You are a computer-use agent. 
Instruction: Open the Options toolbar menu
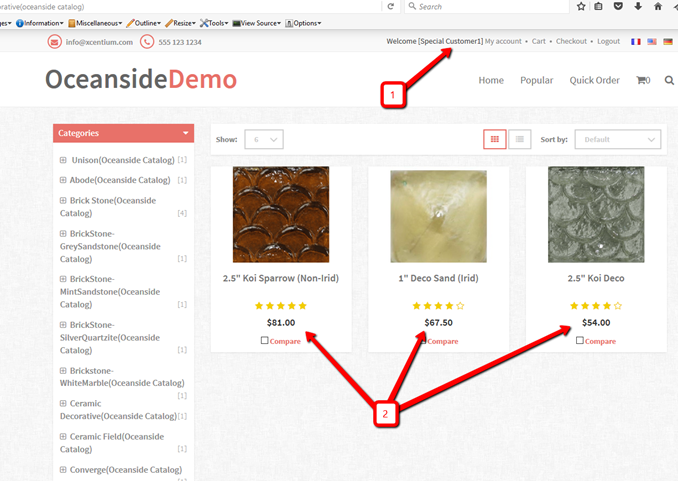[x=303, y=23]
